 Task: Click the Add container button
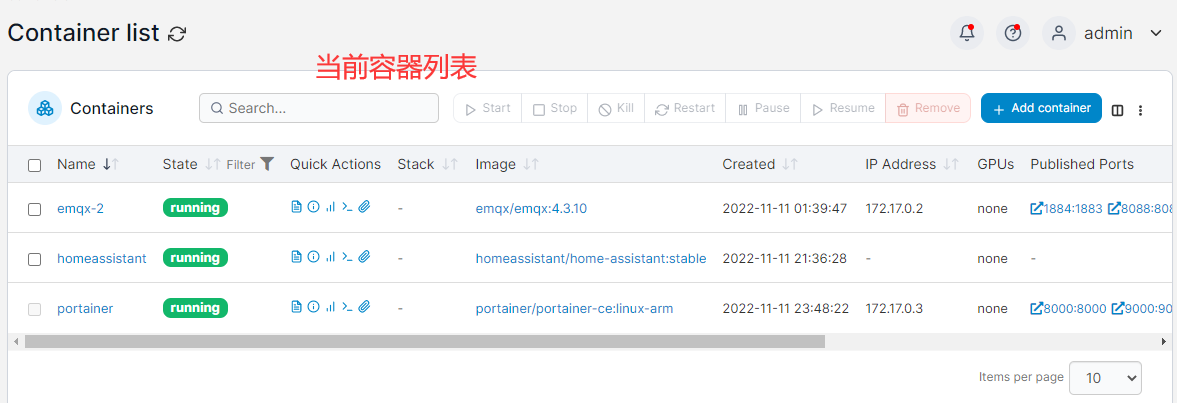1041,108
